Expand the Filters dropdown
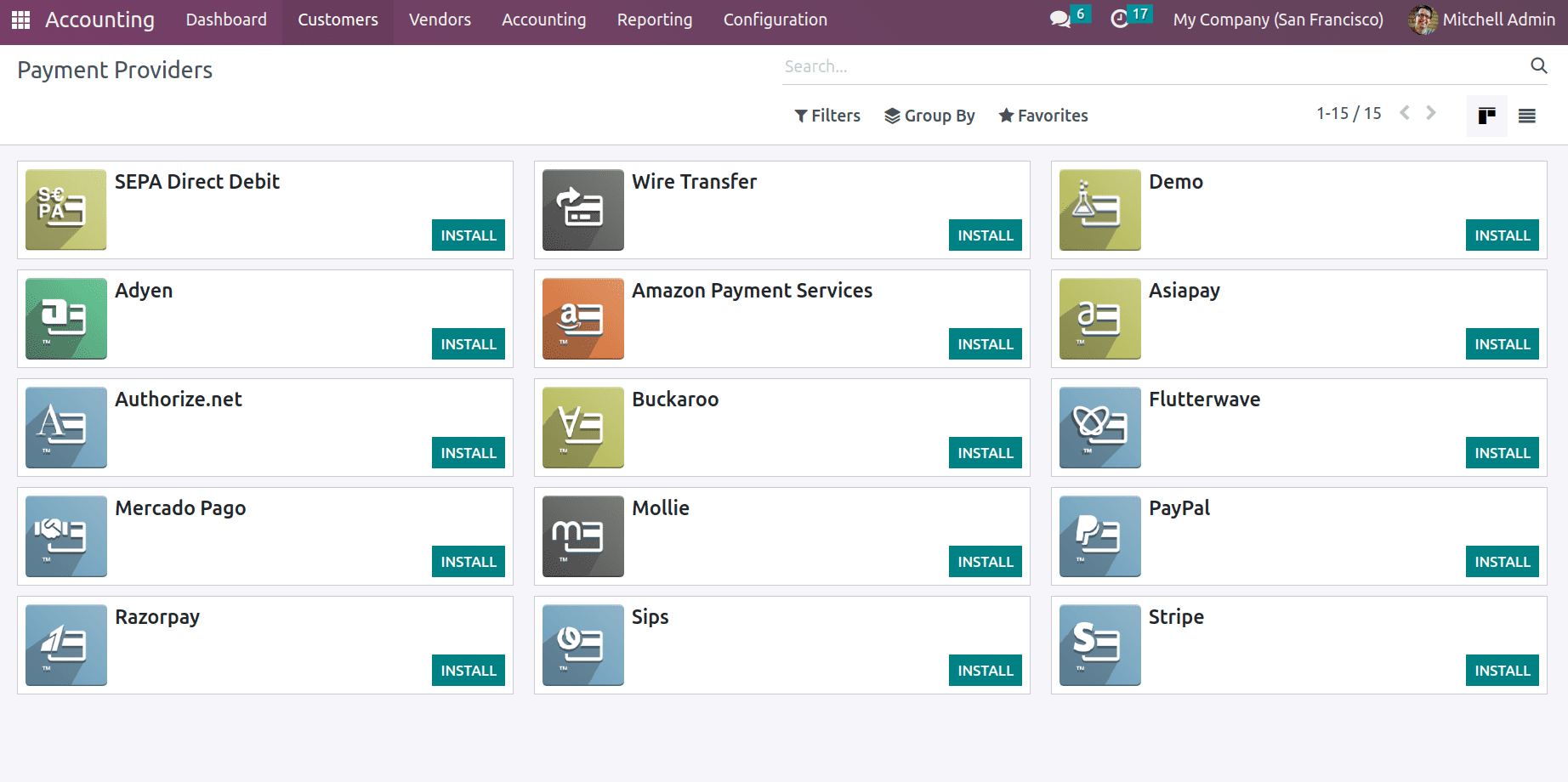This screenshot has height=782, width=1568. pyautogui.click(x=827, y=116)
